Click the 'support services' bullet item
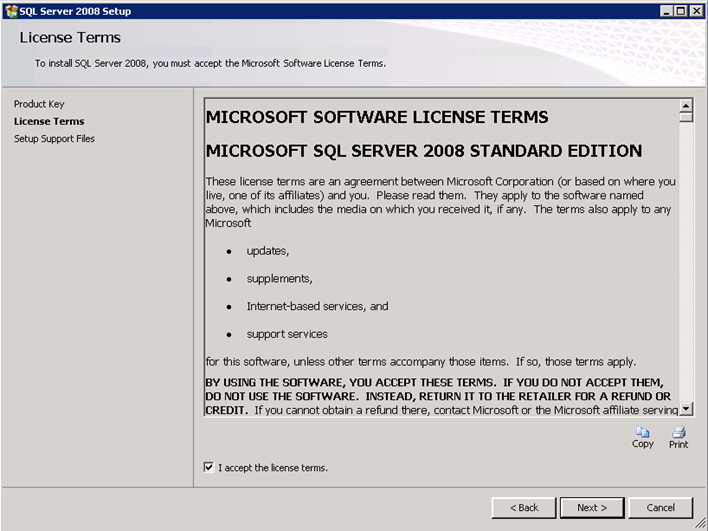The height and width of the screenshot is (531, 708). (x=287, y=334)
